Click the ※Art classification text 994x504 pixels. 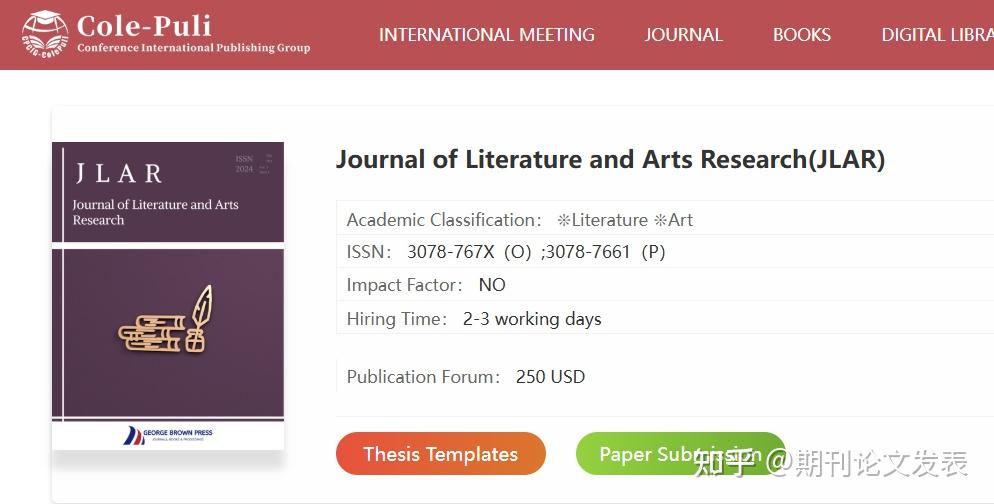click(673, 220)
